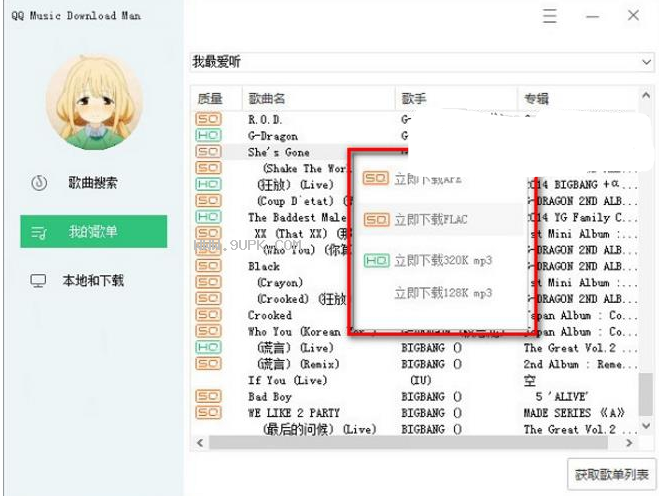Viewport: 659px width, 496px height.
Task: Select (最后的问候) (Live) song row
Action: pyautogui.click(x=319, y=430)
